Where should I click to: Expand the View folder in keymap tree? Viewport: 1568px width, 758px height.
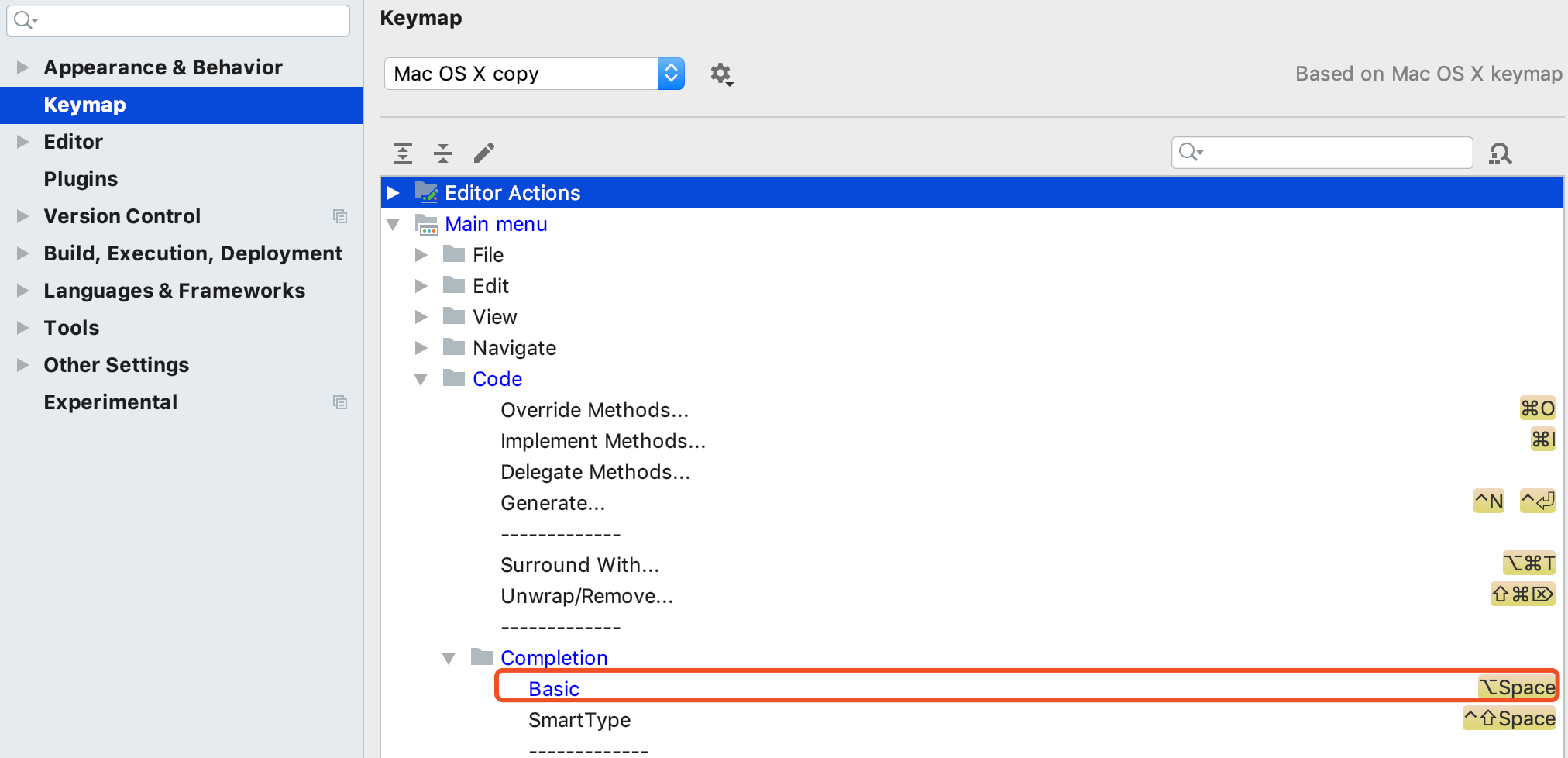[x=421, y=317]
